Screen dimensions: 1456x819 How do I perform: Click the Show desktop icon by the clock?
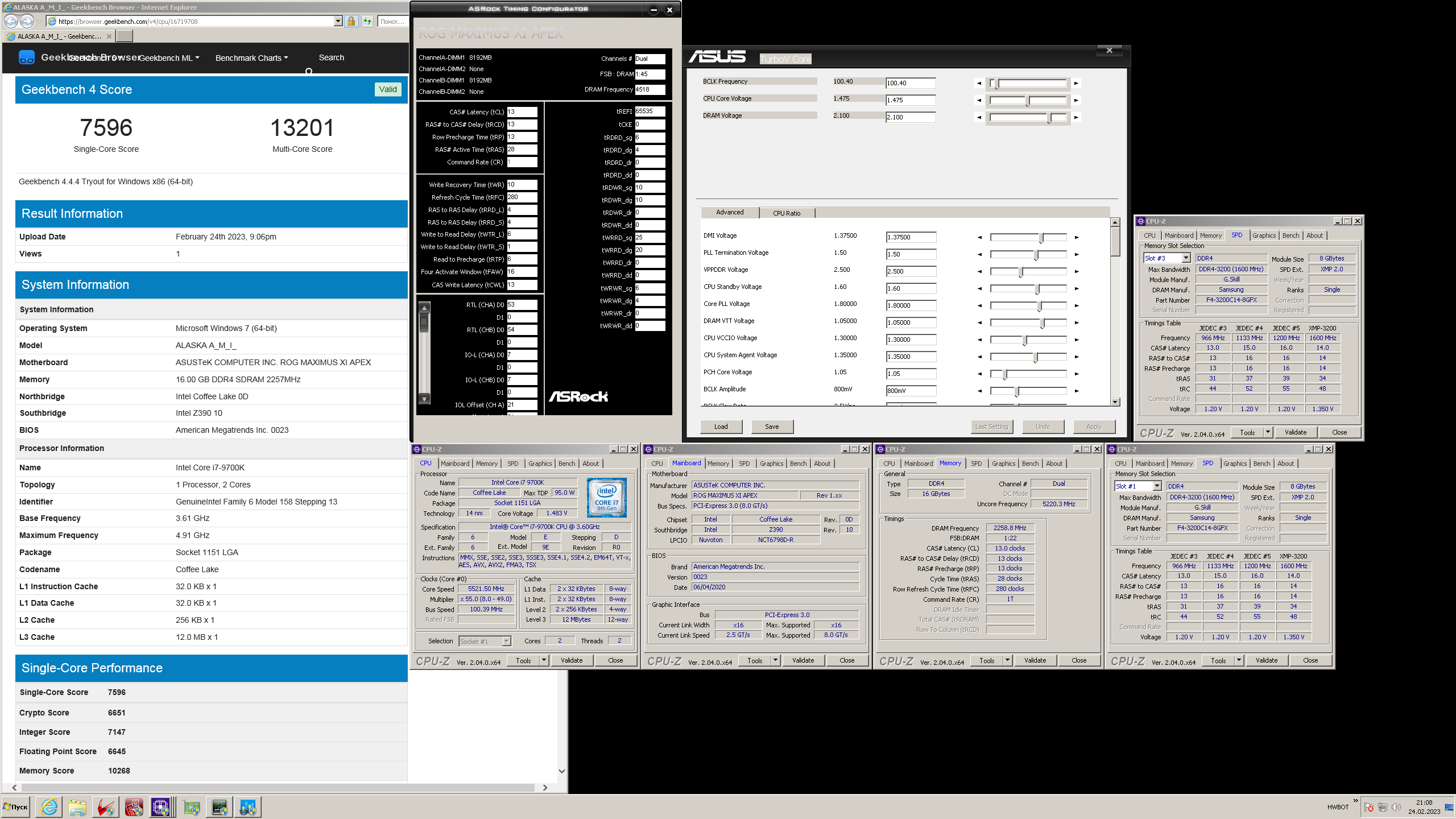click(x=1449, y=807)
